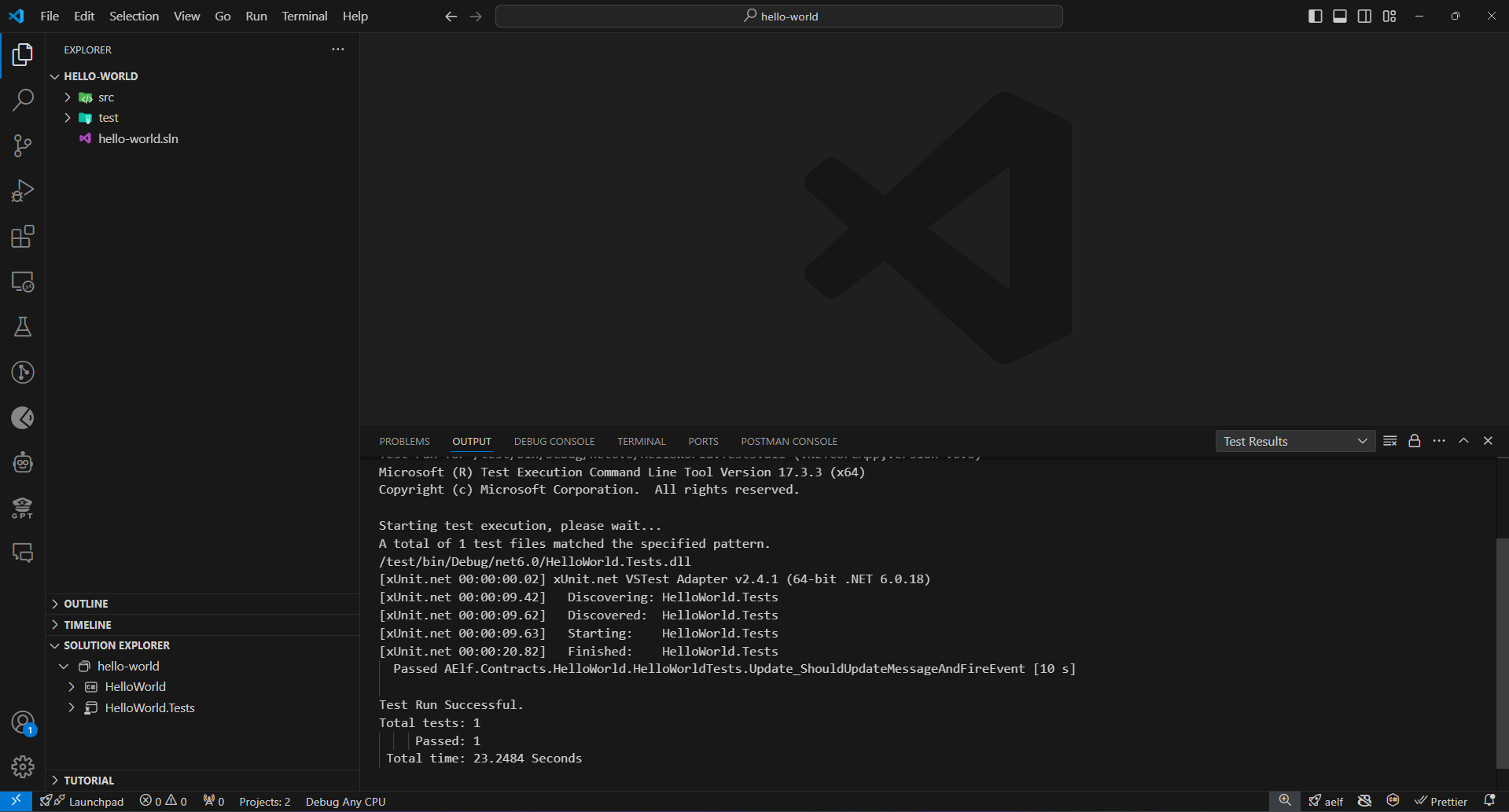Switch to the PORTS tab
The image size is (1509, 812).
[x=703, y=441]
